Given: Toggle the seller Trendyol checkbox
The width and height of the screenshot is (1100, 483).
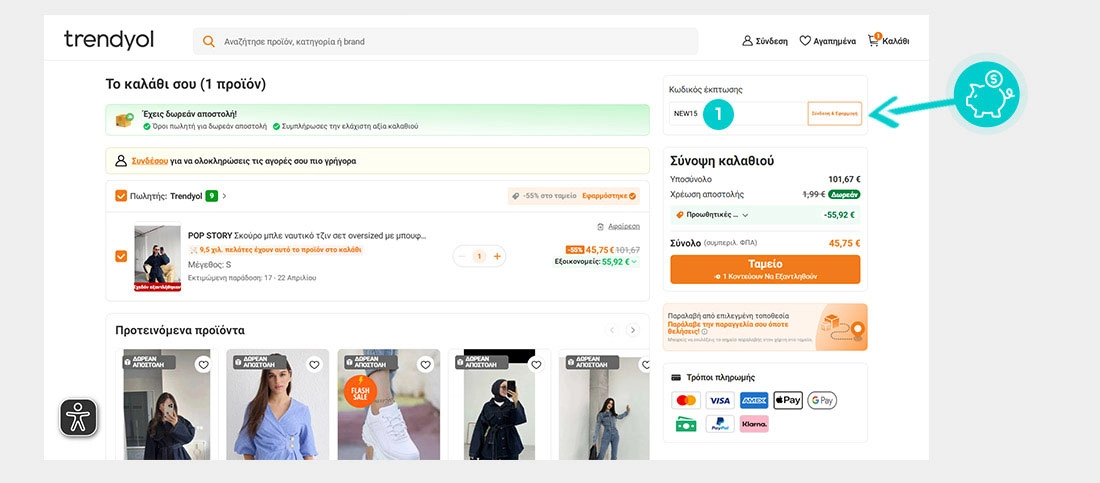Looking at the screenshot, I should (x=121, y=196).
